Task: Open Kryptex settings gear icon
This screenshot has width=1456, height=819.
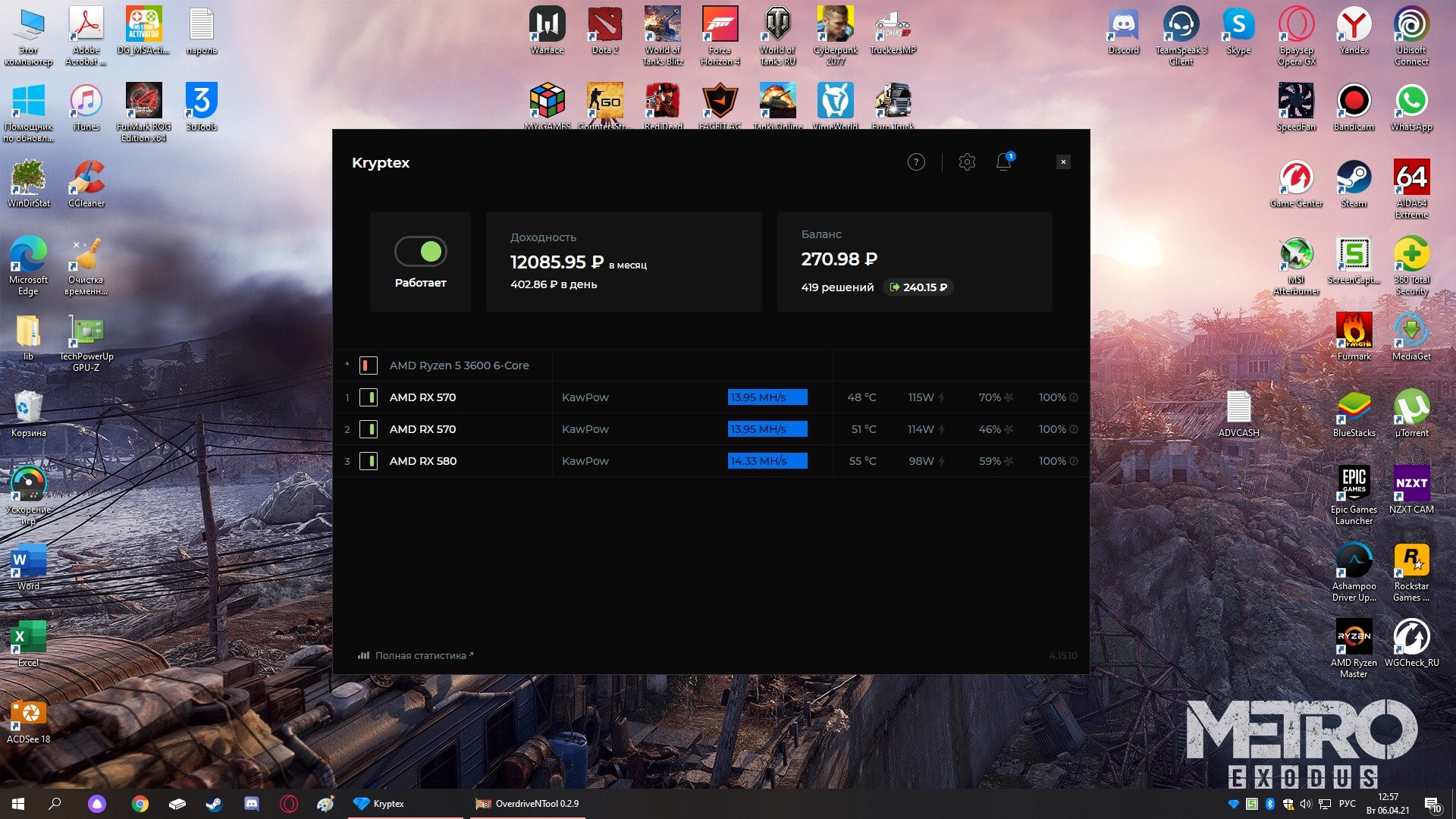Action: [967, 162]
